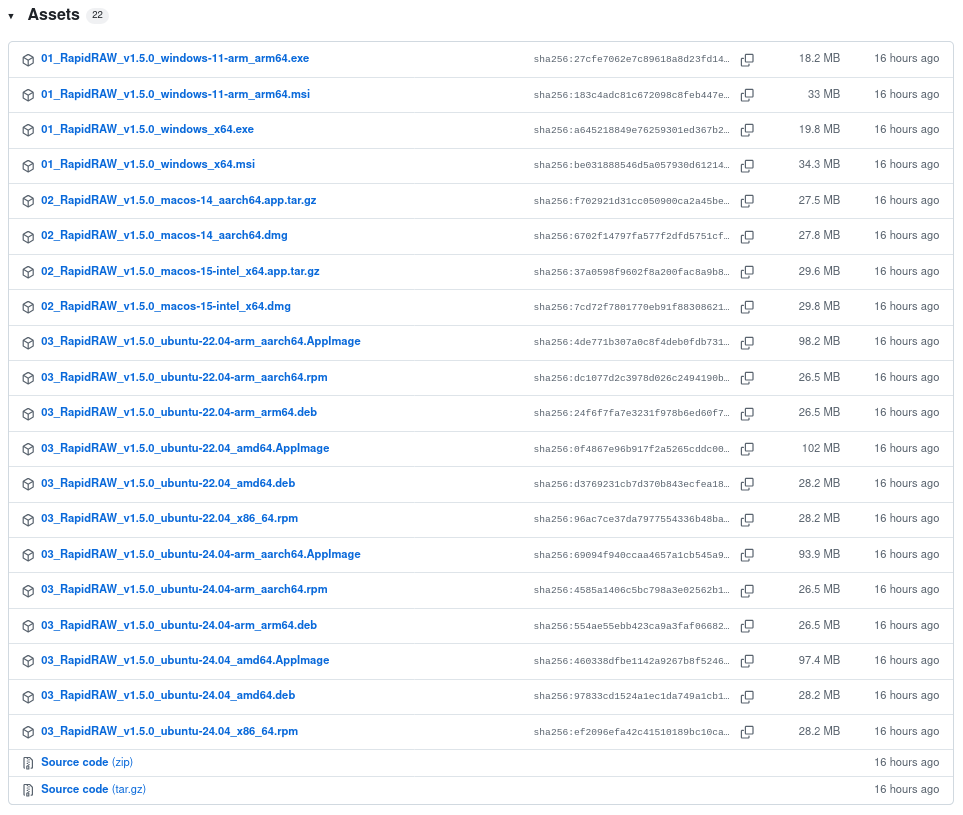
Task: Download 01_RapidRAW_v1.5.0_windows-11-arm_arm64.exe
Action: point(175,58)
